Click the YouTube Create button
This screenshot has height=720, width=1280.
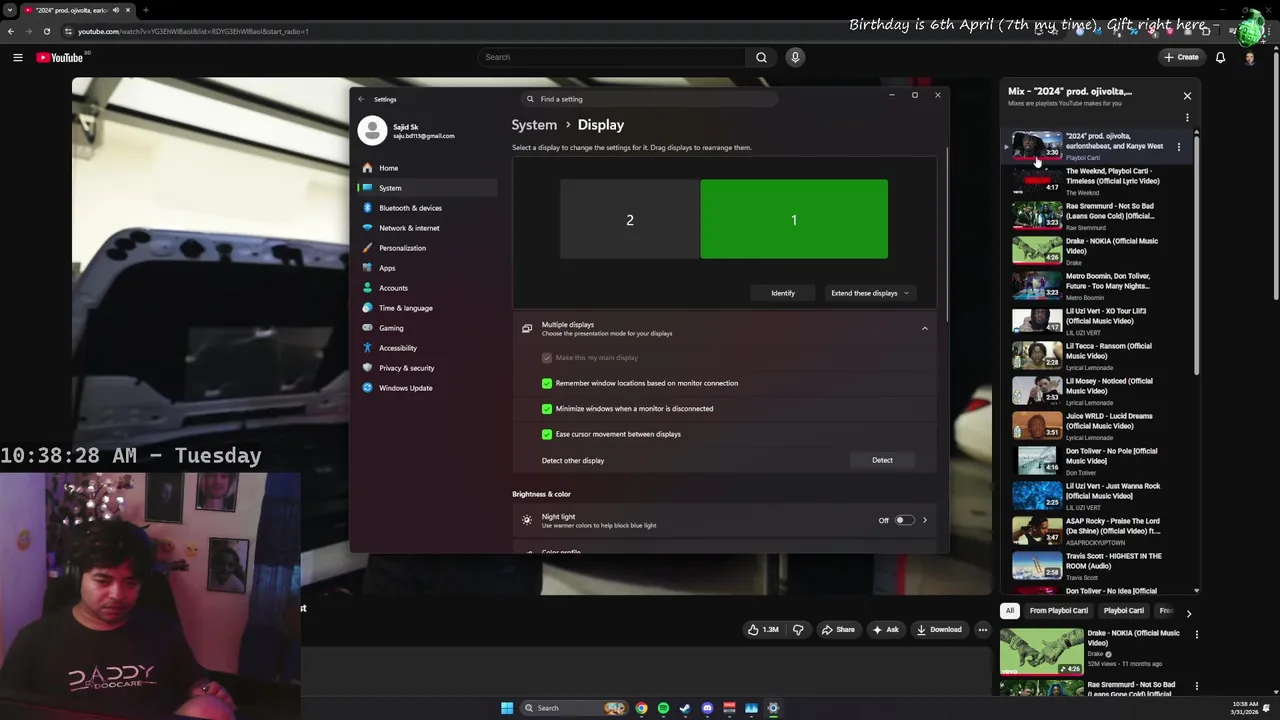pos(1181,57)
